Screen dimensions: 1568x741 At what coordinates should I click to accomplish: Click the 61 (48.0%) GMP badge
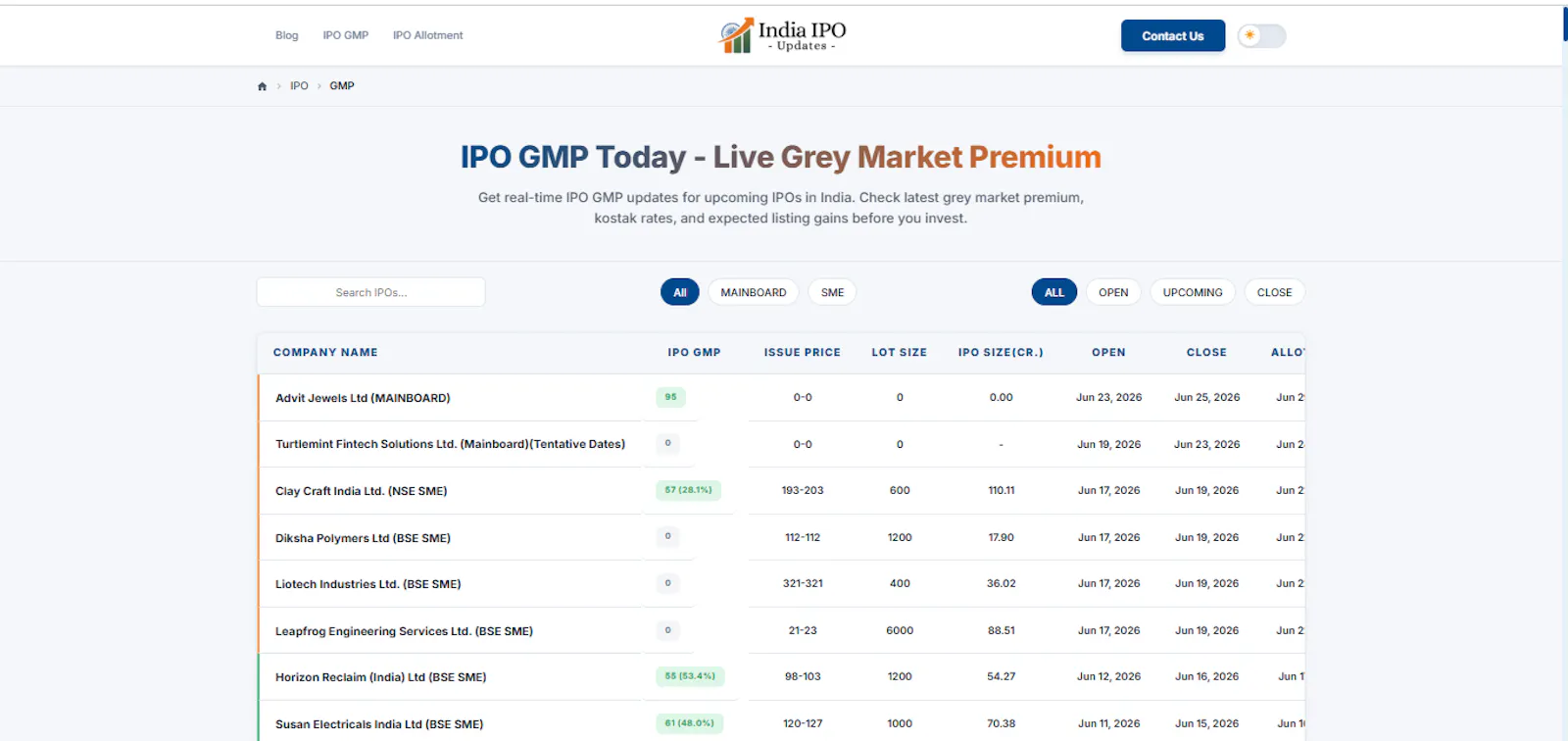pyautogui.click(x=689, y=723)
